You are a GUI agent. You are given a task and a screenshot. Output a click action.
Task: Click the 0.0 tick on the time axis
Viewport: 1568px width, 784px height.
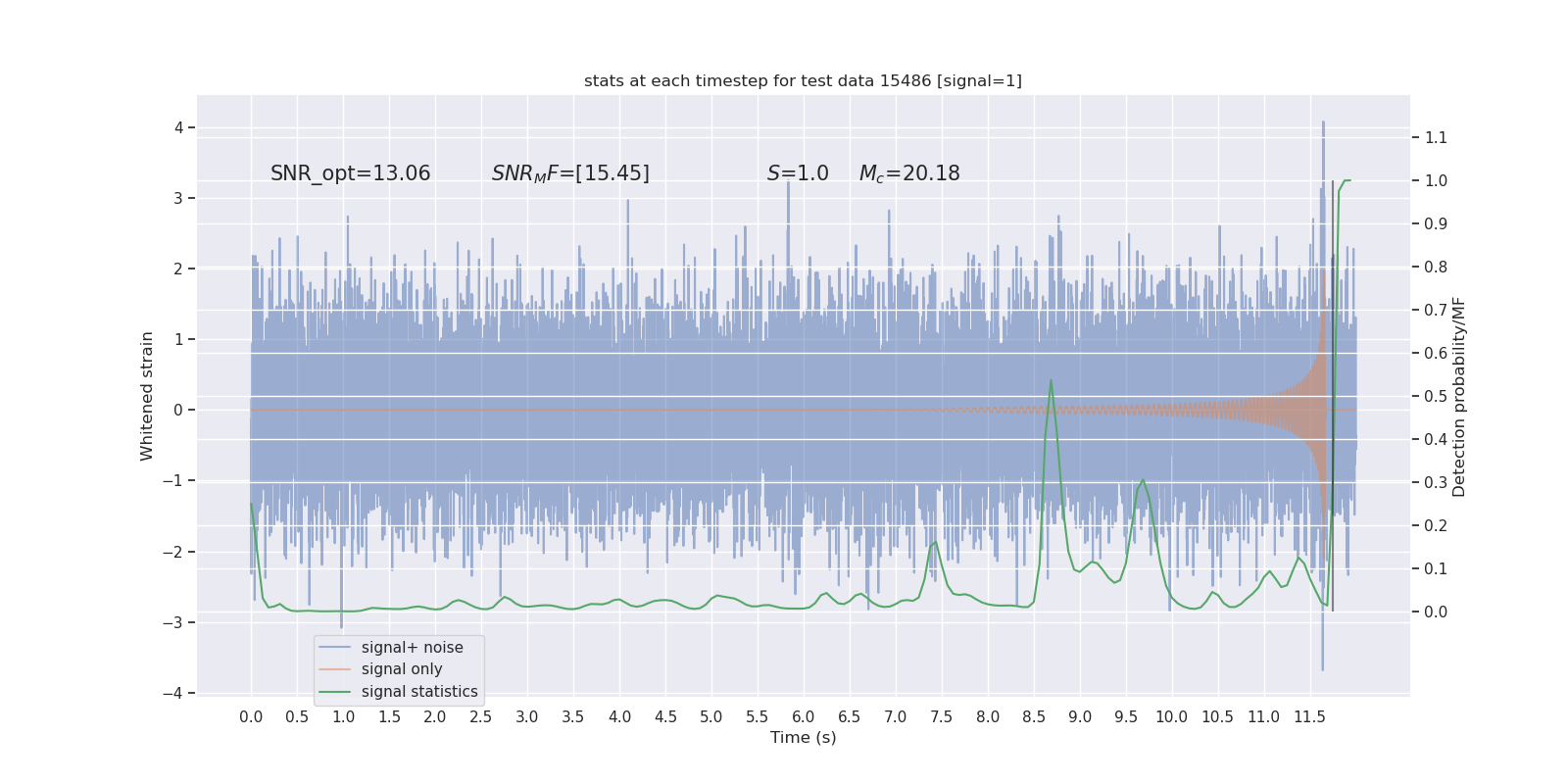coord(251,717)
